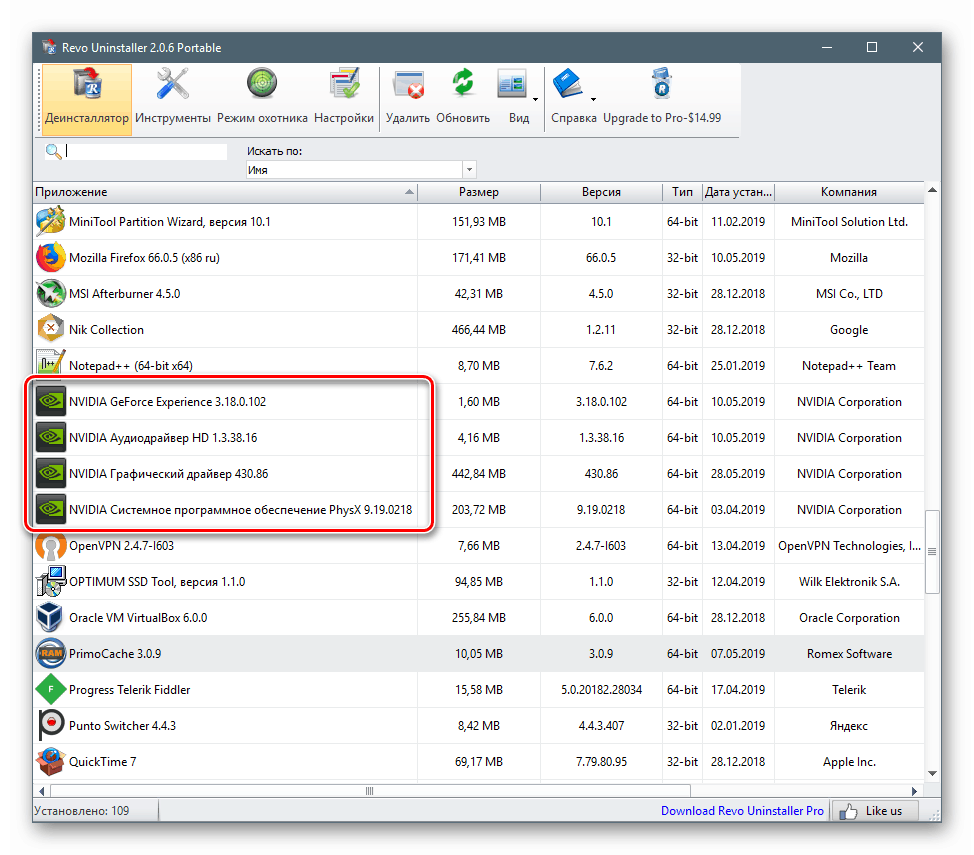The image size is (974, 855).
Task: Open the Деинсталлятор toolbar section
Action: (x=87, y=99)
